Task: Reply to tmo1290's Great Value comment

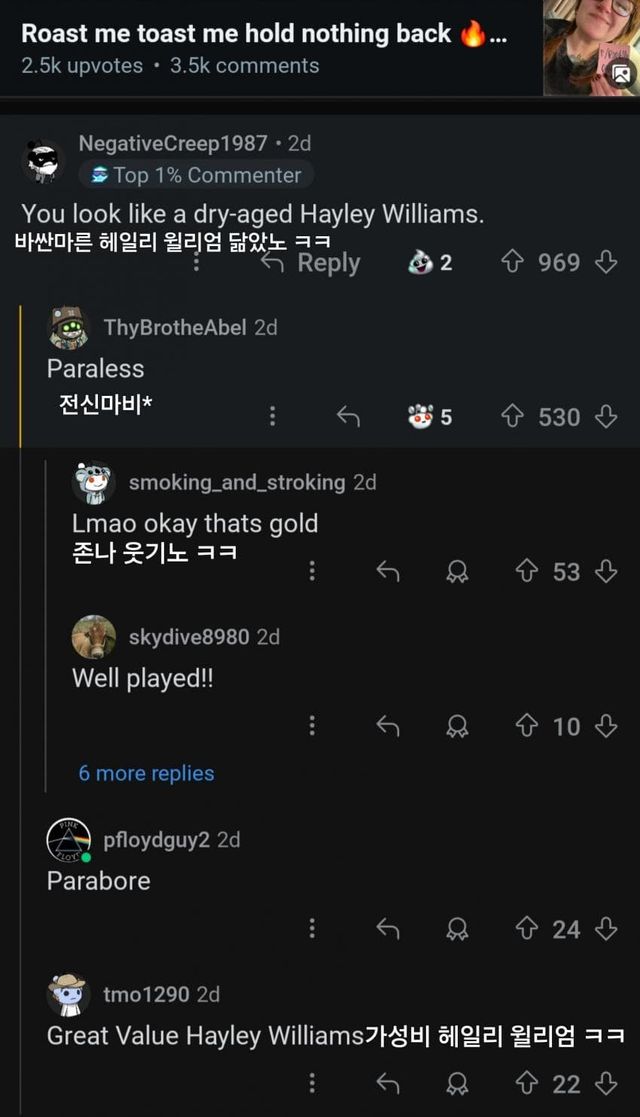Action: 388,1083
